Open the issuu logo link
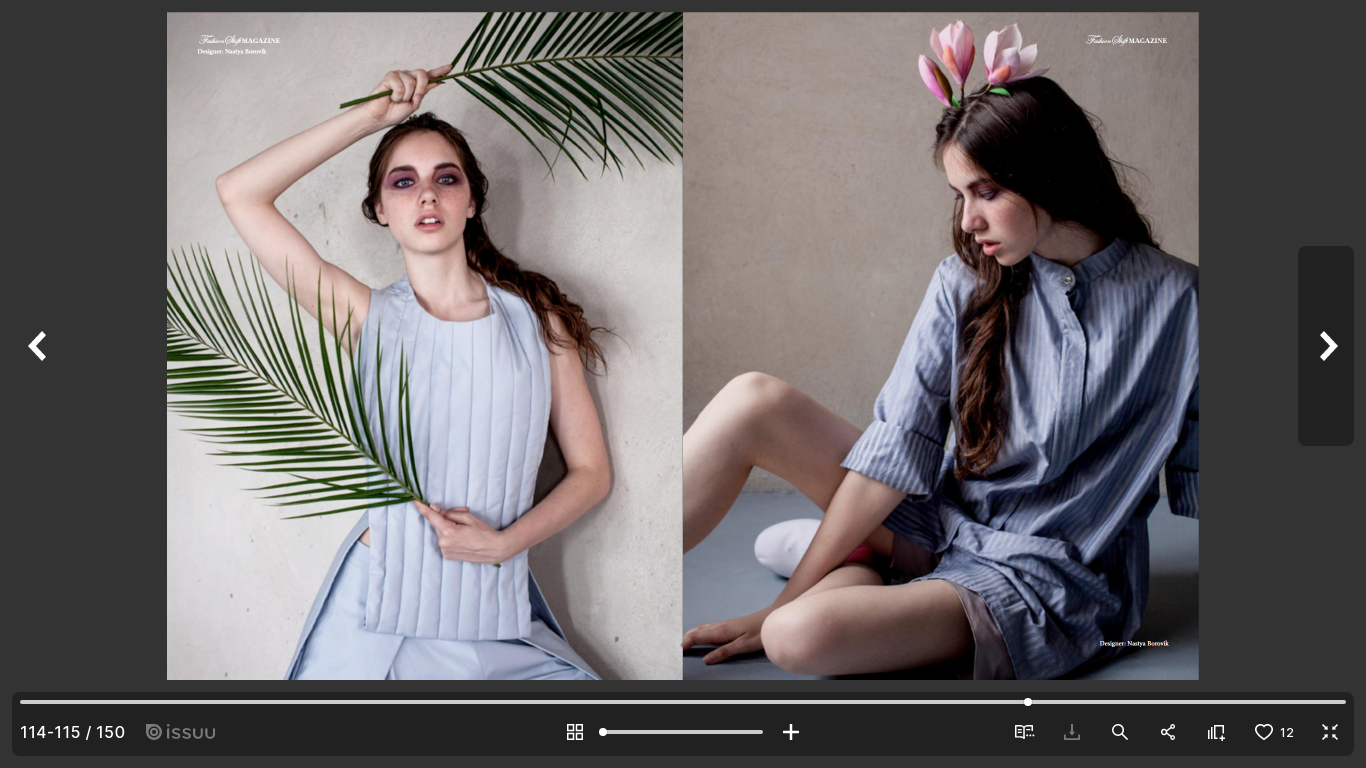Viewport: 1366px width, 768px height. pyautogui.click(x=181, y=732)
